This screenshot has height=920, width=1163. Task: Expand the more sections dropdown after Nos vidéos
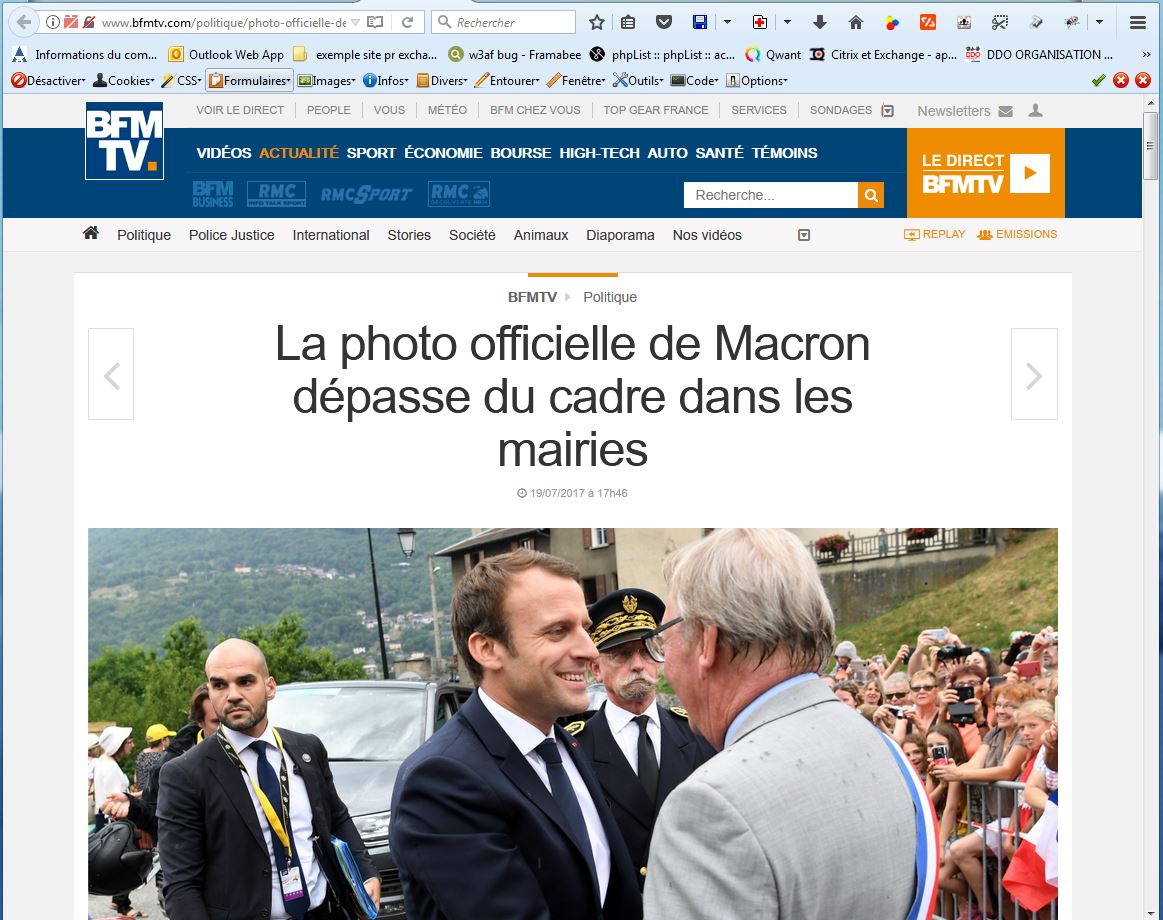click(803, 235)
